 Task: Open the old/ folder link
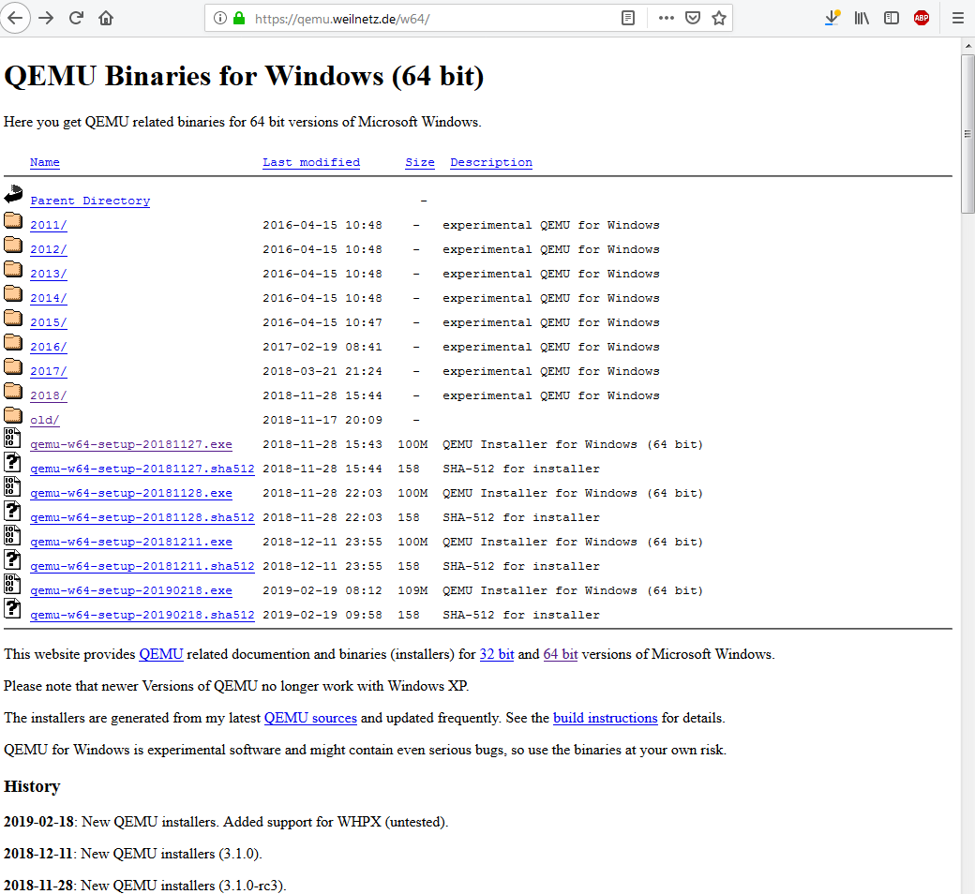(45, 420)
